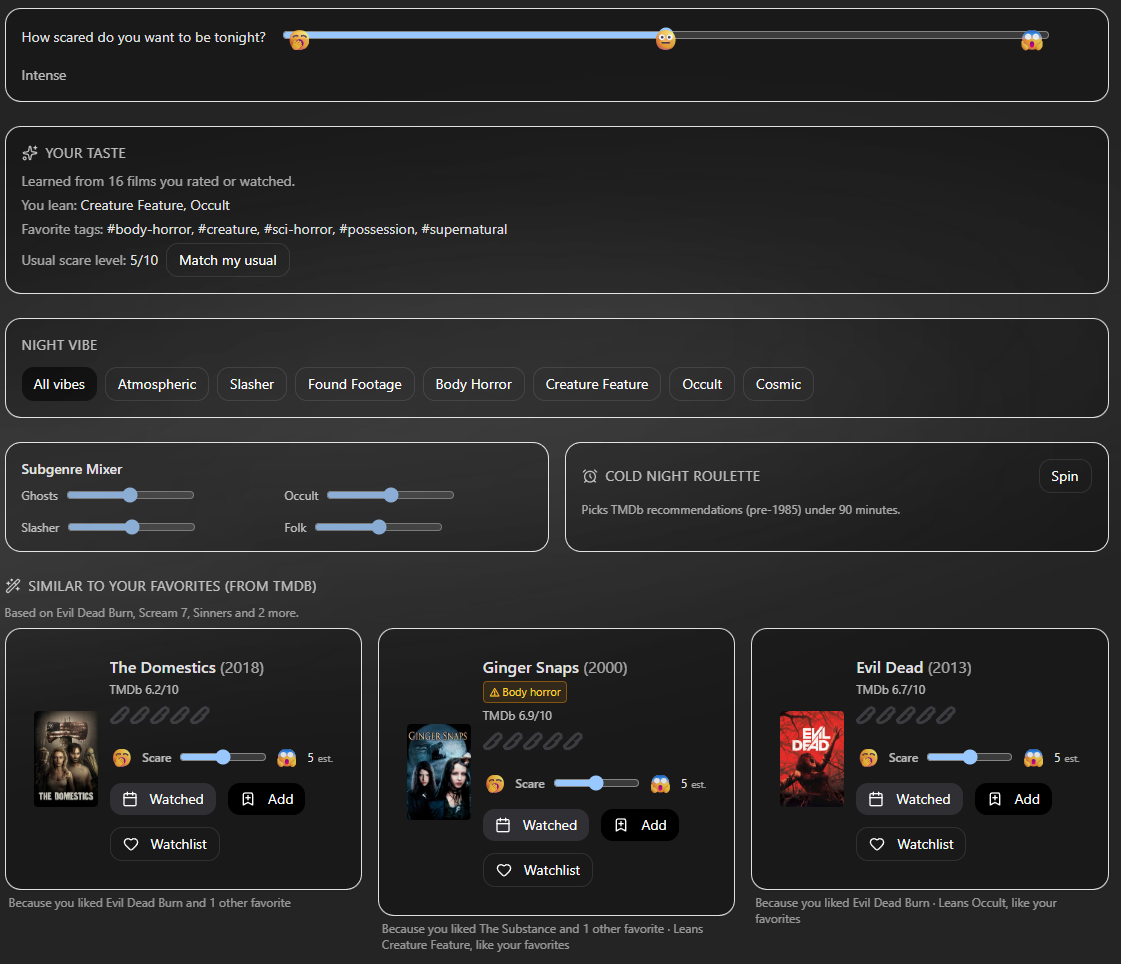This screenshot has height=964, width=1121.
Task: Select the Atmospheric vibe
Action: click(157, 384)
